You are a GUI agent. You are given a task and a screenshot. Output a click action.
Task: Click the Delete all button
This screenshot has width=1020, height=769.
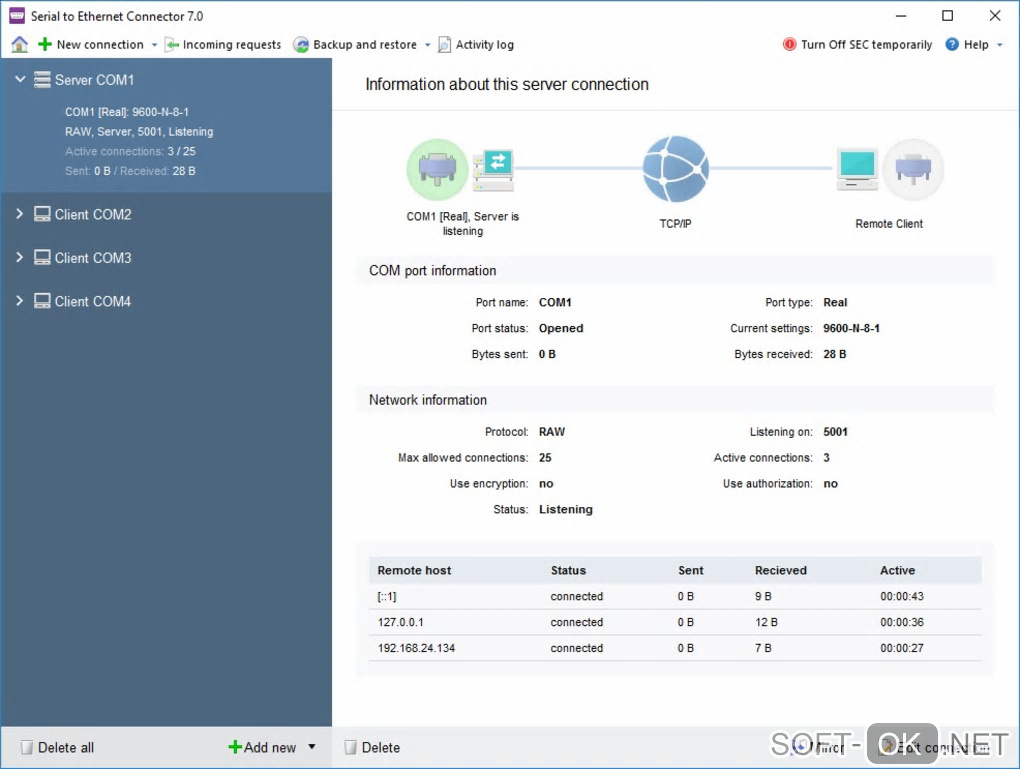tap(57, 748)
